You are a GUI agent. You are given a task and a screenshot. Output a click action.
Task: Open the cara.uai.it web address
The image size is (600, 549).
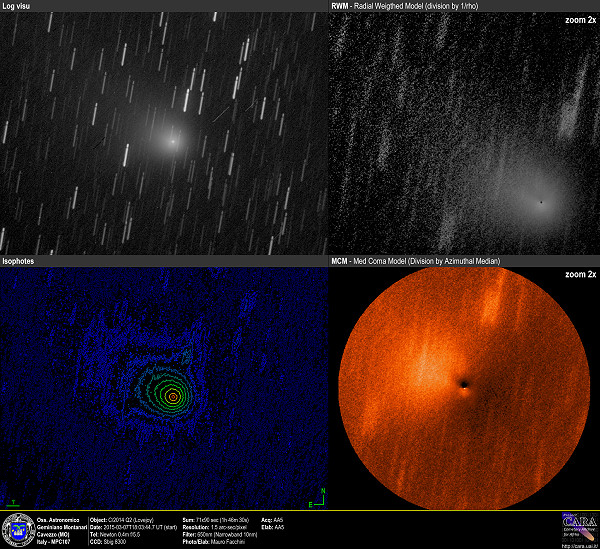click(579, 545)
